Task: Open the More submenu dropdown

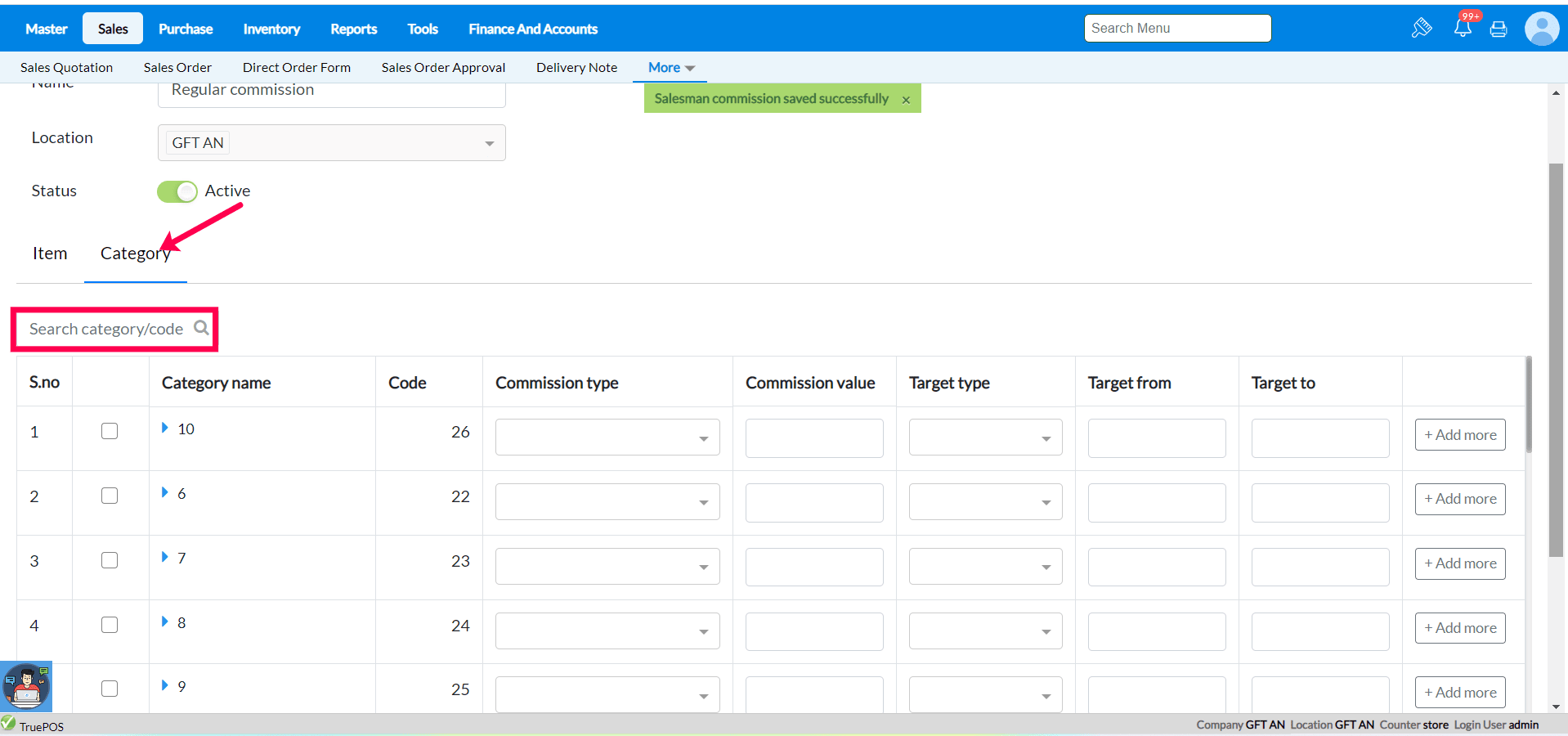Action: click(x=671, y=68)
